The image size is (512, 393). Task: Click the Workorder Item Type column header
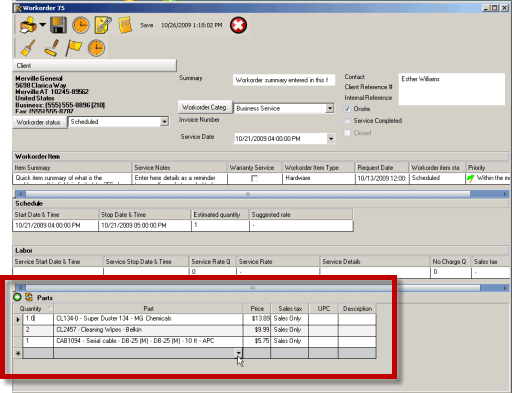pyautogui.click(x=318, y=168)
